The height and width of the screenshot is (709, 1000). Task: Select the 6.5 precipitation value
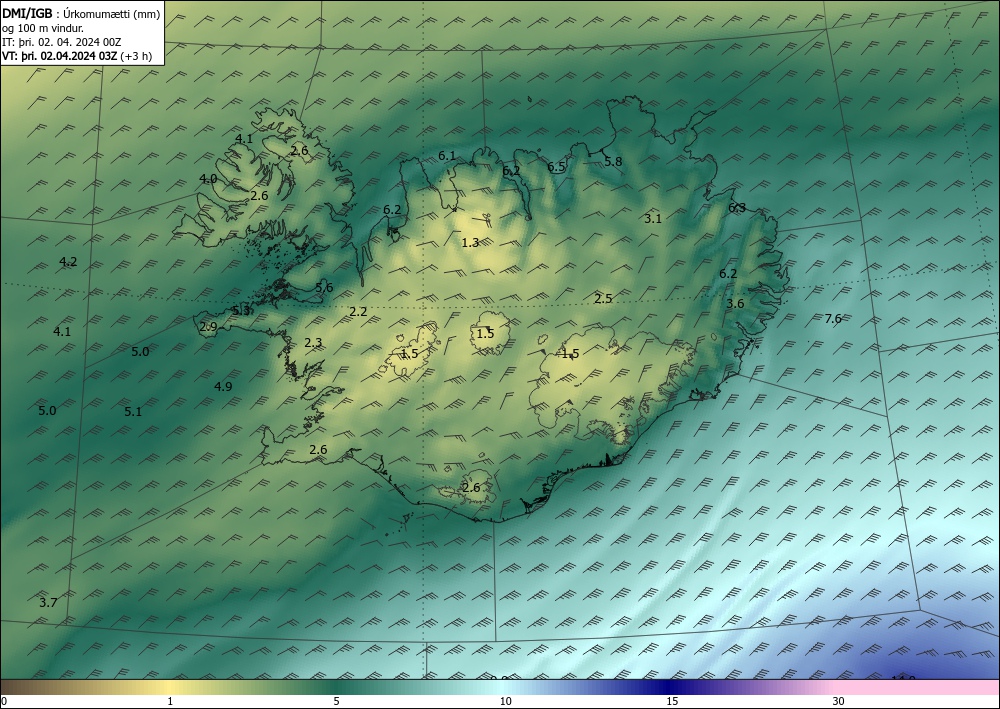coord(556,168)
